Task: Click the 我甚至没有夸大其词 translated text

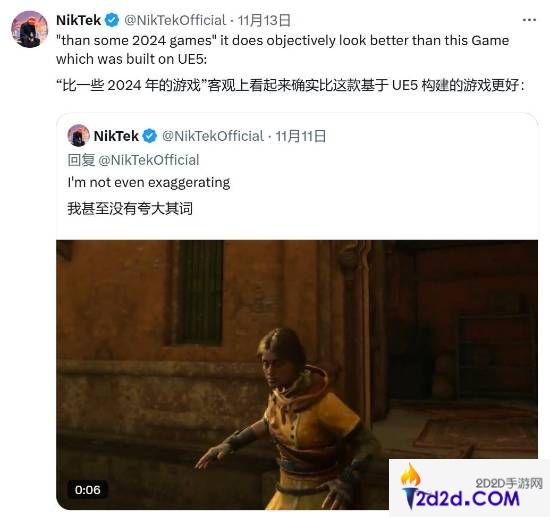Action: [130, 208]
